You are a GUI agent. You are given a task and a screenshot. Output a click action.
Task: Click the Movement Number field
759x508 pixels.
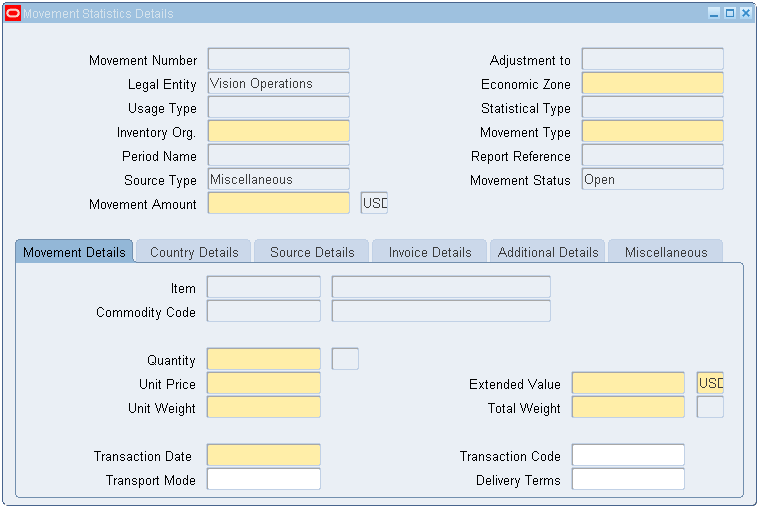[x=279, y=59]
